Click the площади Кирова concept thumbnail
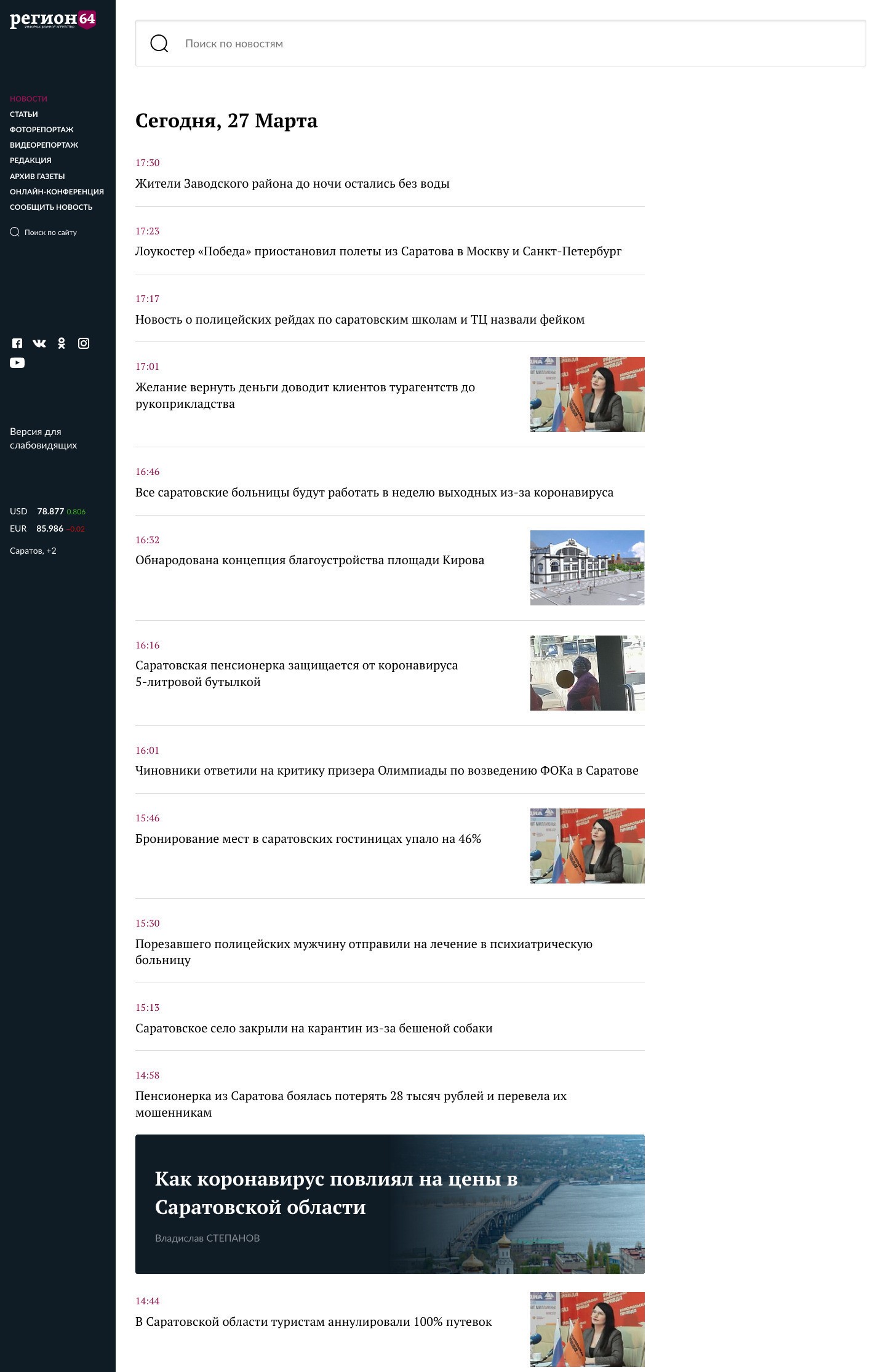886x1372 pixels. pos(587,567)
